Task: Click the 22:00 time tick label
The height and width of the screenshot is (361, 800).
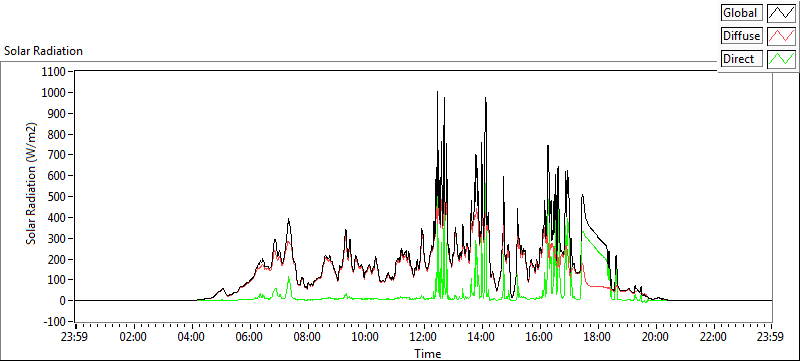Action: pyautogui.click(x=713, y=337)
